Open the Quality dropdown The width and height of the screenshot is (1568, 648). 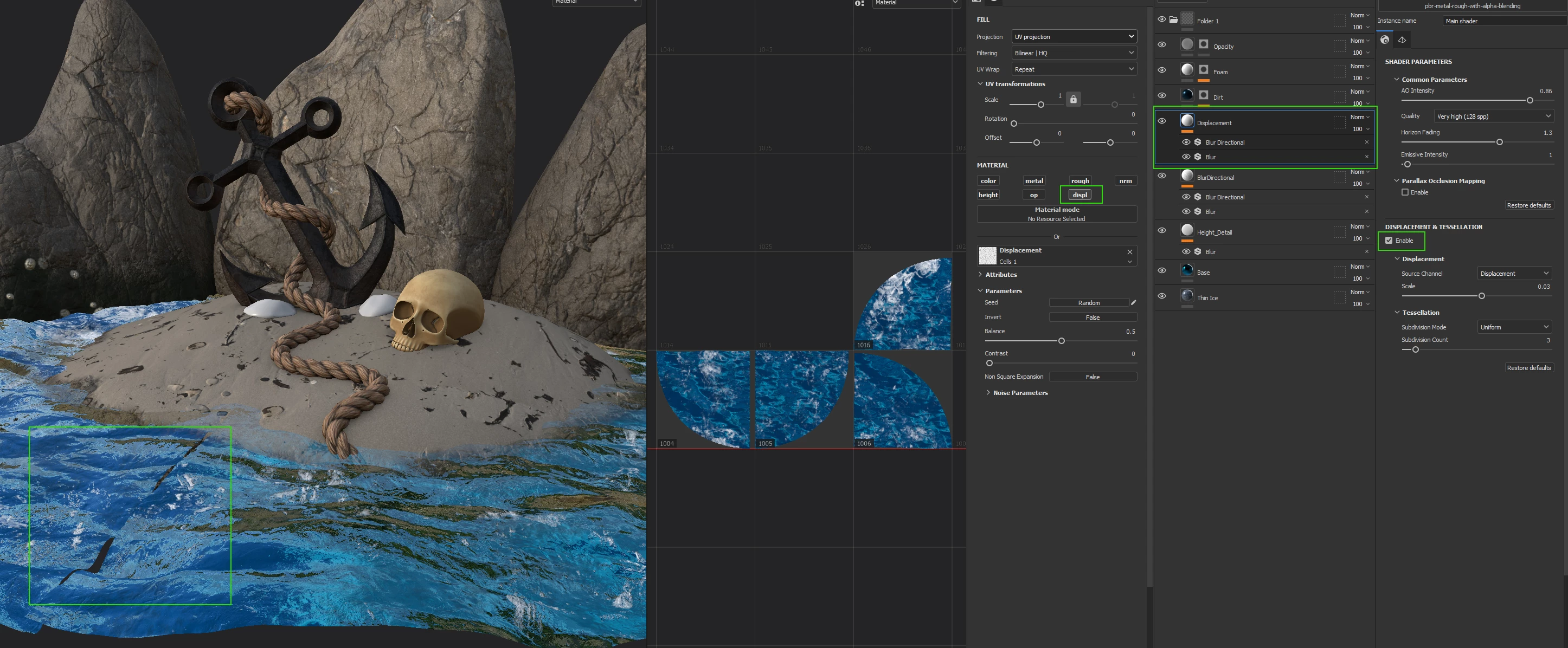1493,116
